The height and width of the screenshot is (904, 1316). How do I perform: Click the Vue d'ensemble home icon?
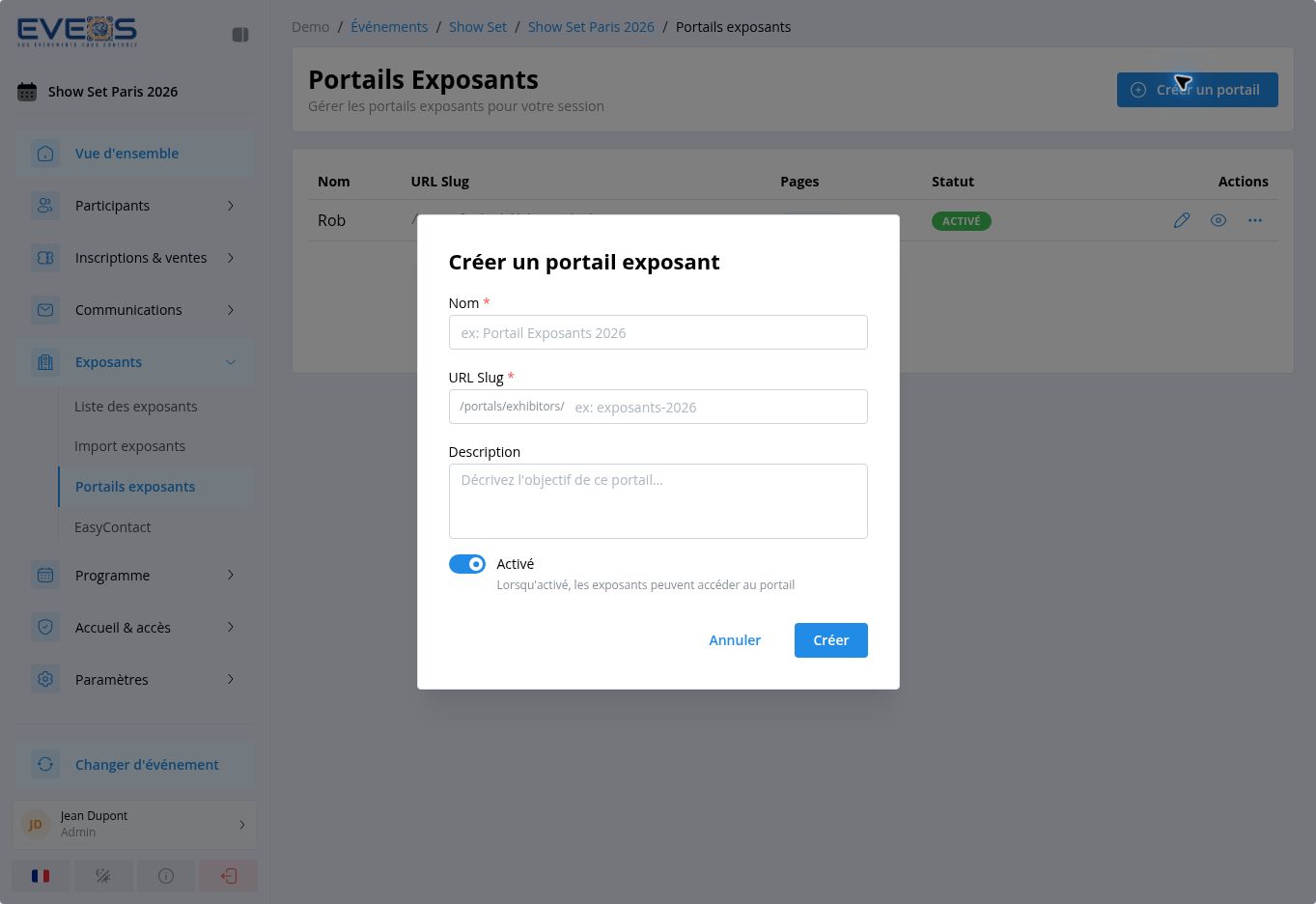pyautogui.click(x=45, y=154)
